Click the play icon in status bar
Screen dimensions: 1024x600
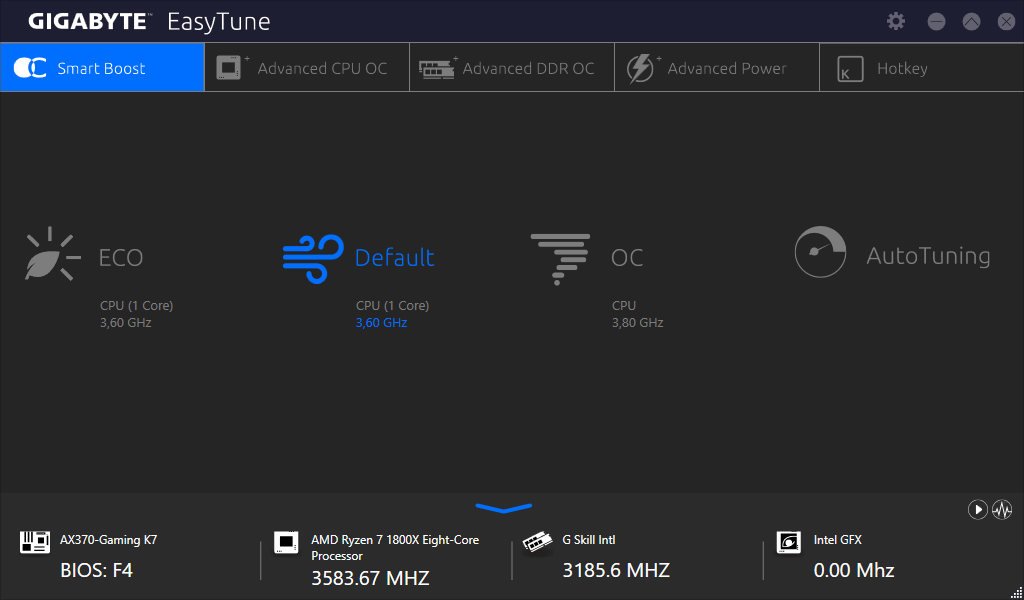977,510
